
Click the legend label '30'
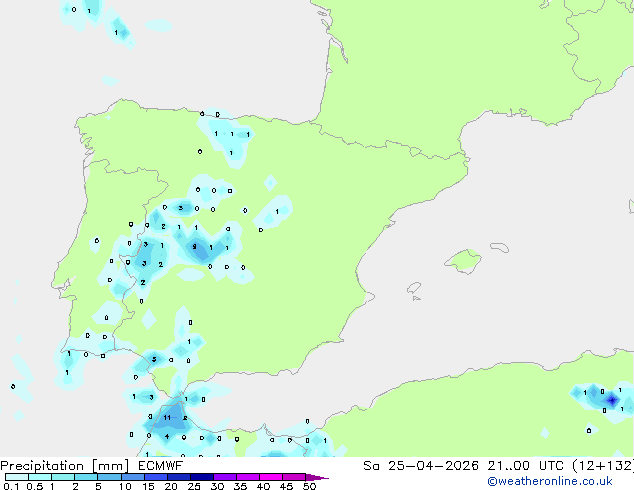[217, 486]
